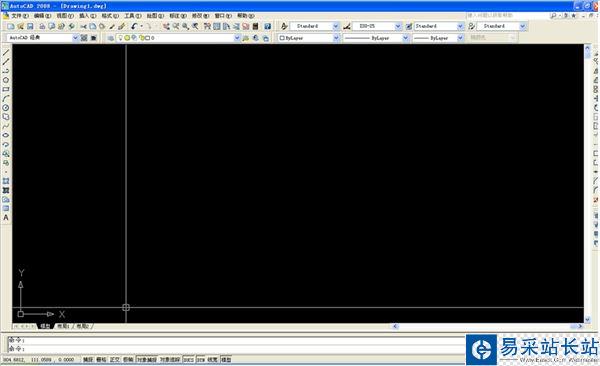Select the Polygon tool in Draw toolbar
Viewport: 600px width, 366px height.
(6, 80)
